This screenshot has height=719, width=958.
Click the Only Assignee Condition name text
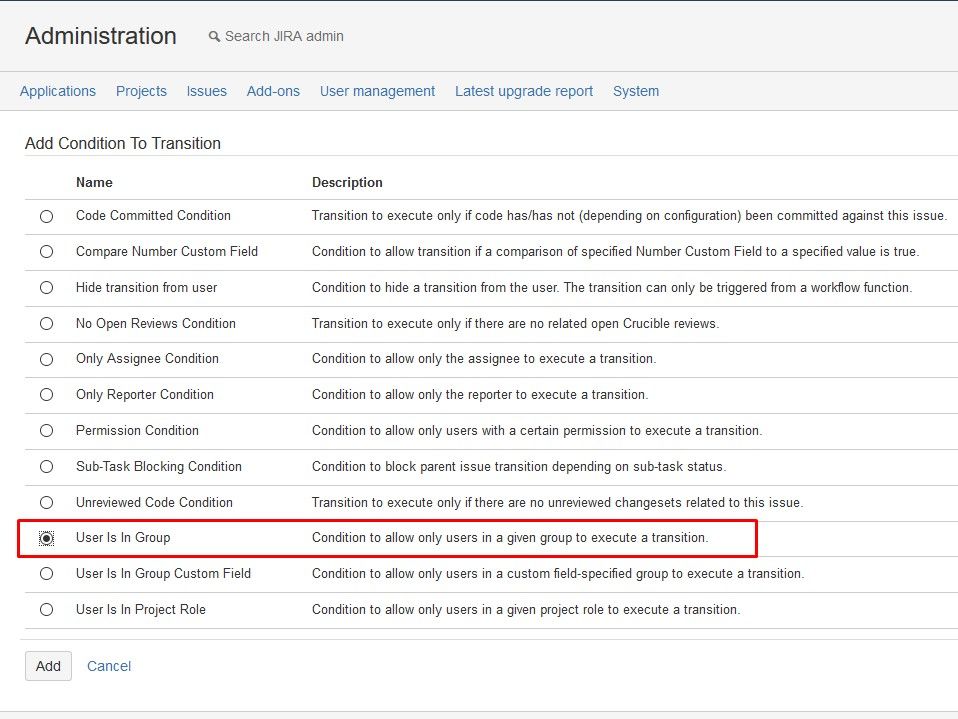147,359
